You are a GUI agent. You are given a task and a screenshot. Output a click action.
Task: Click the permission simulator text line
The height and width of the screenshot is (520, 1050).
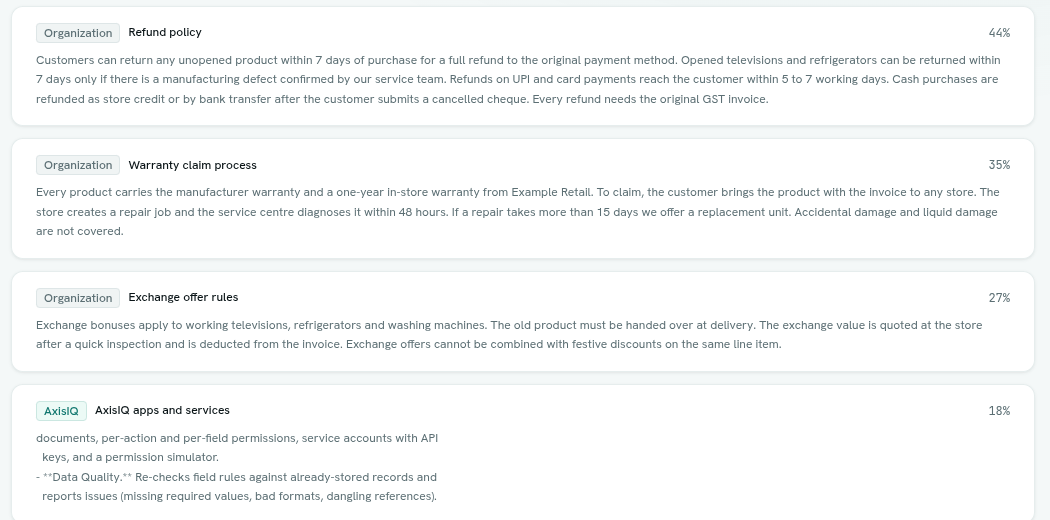coord(130,457)
